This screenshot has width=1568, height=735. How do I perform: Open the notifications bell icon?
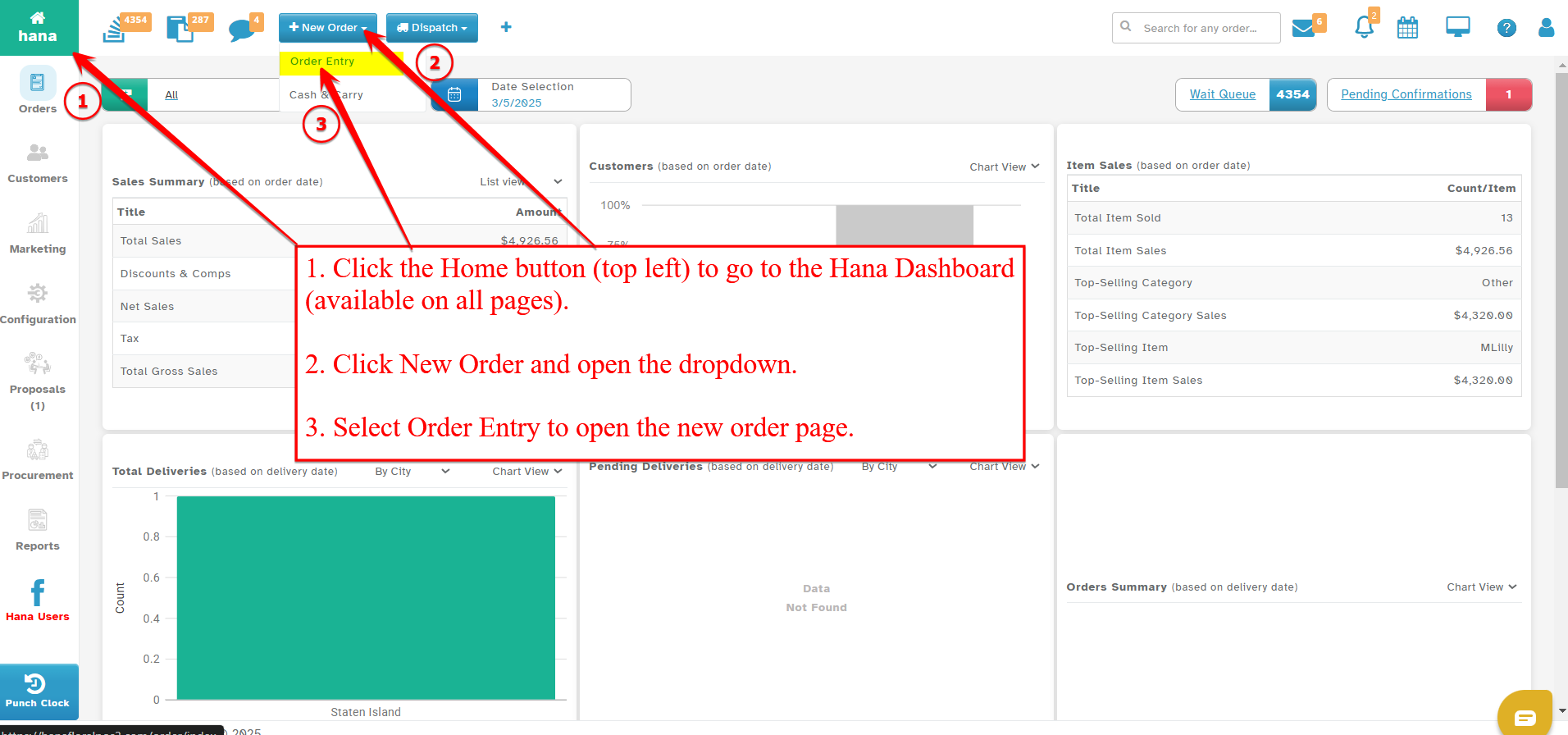pyautogui.click(x=1364, y=27)
